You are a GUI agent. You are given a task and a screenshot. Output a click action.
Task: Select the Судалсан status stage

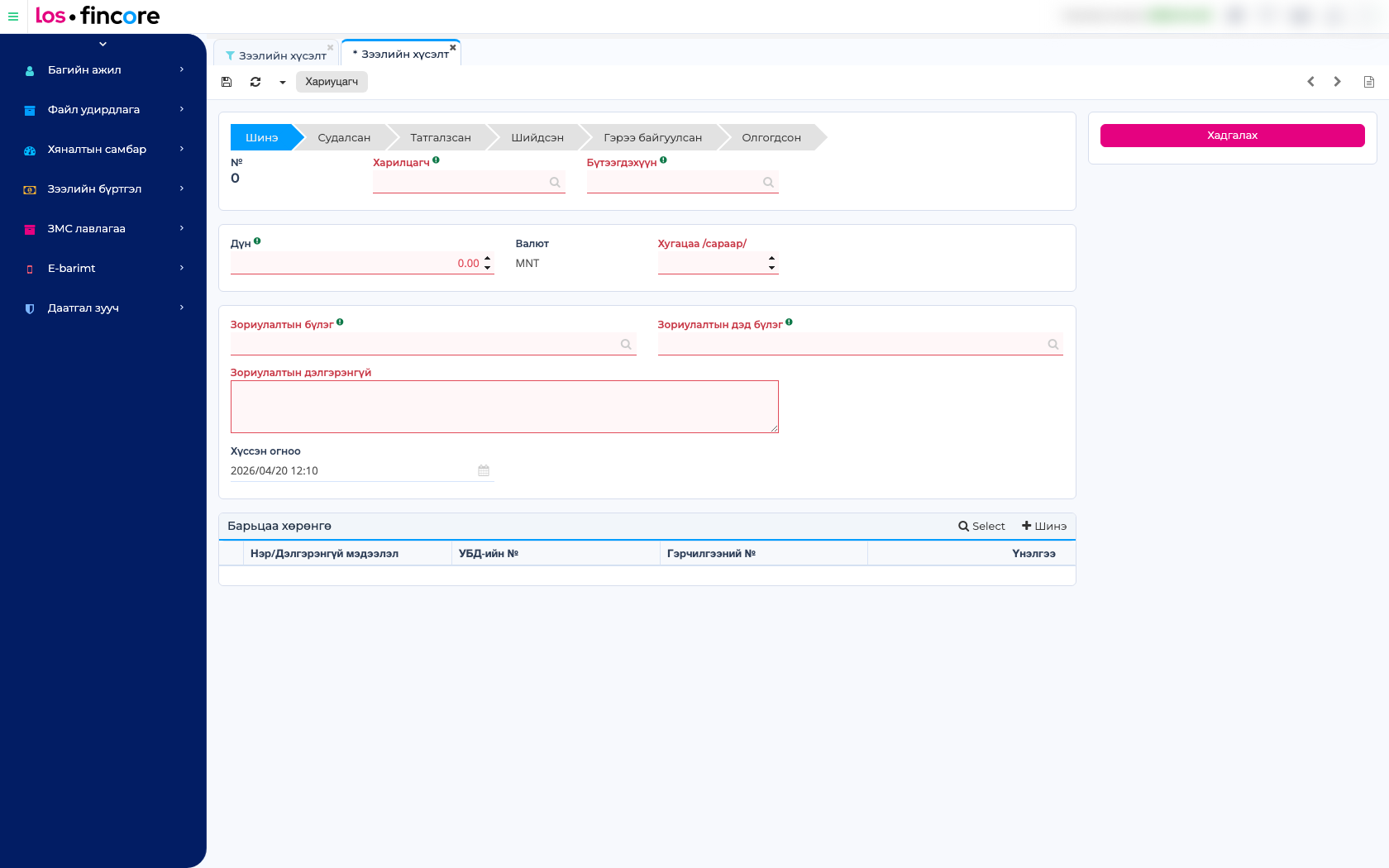point(344,137)
